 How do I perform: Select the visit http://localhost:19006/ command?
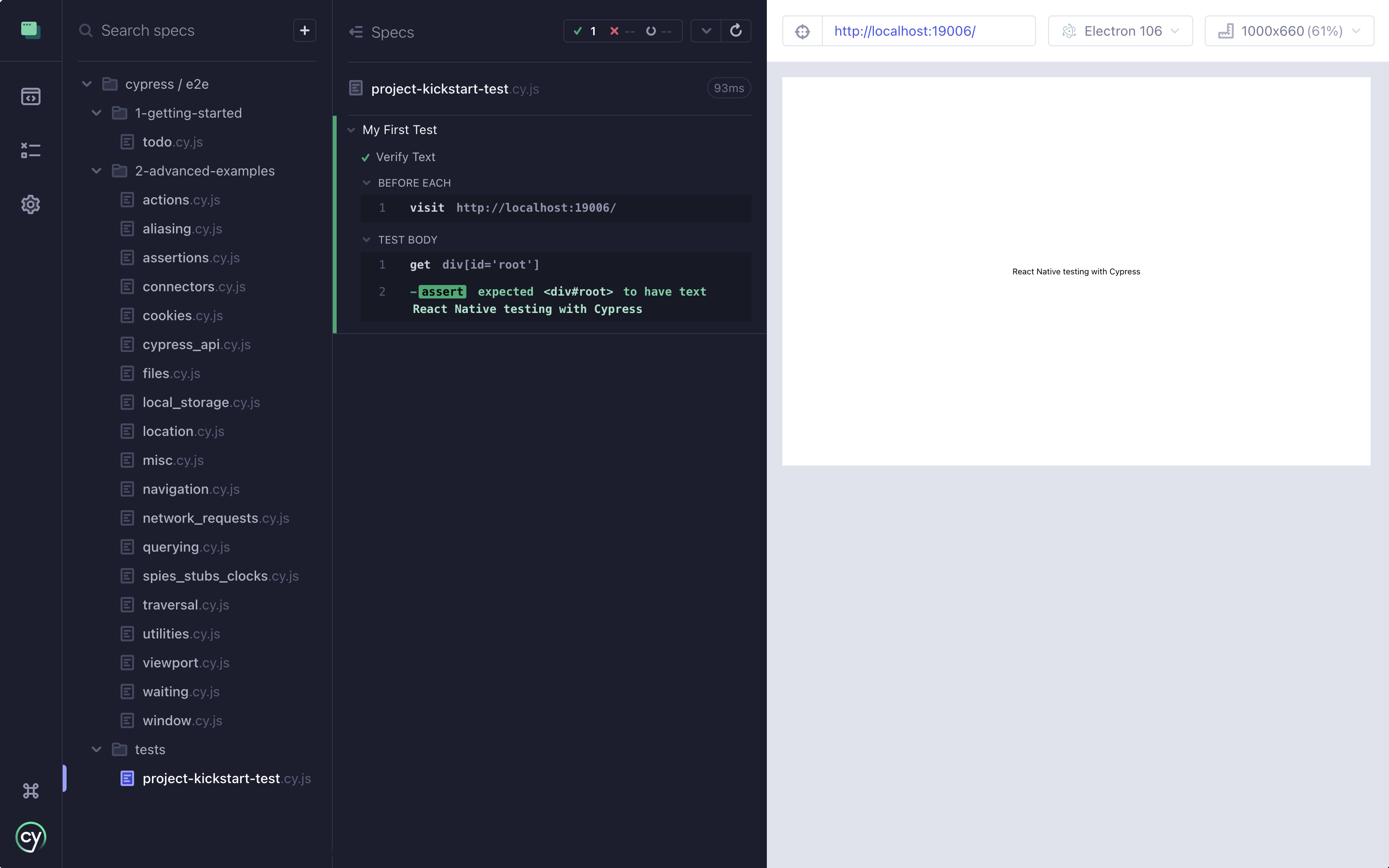pyautogui.click(x=556, y=208)
